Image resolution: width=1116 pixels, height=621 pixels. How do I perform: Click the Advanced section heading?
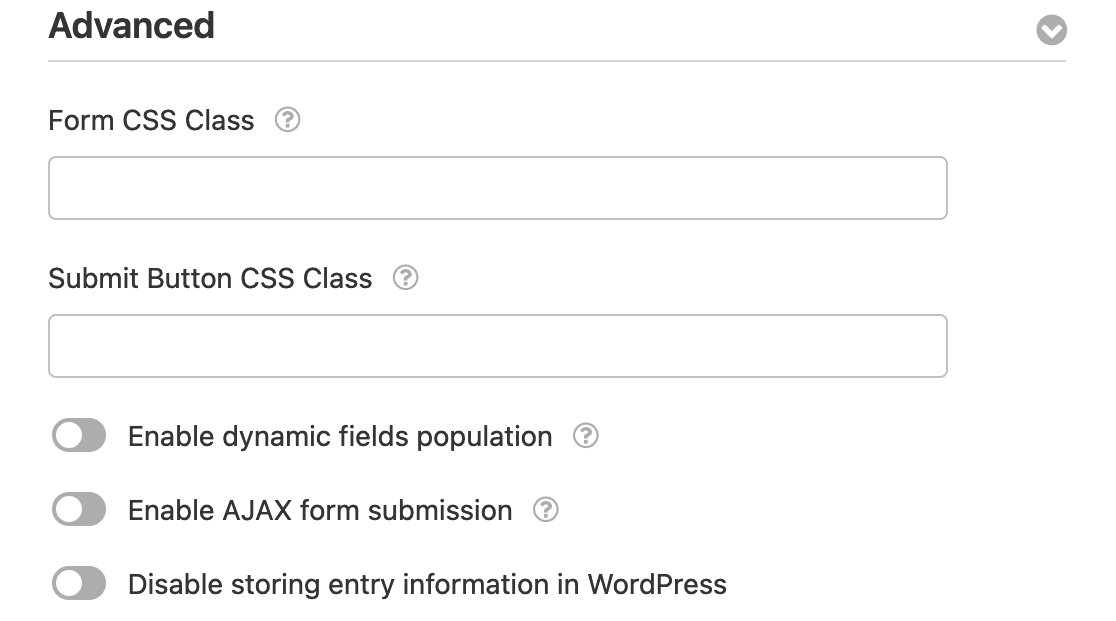tap(132, 26)
